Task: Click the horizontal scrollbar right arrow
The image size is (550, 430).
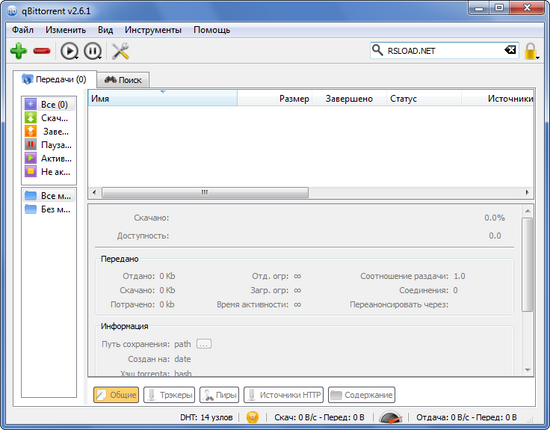Action: (x=527, y=192)
